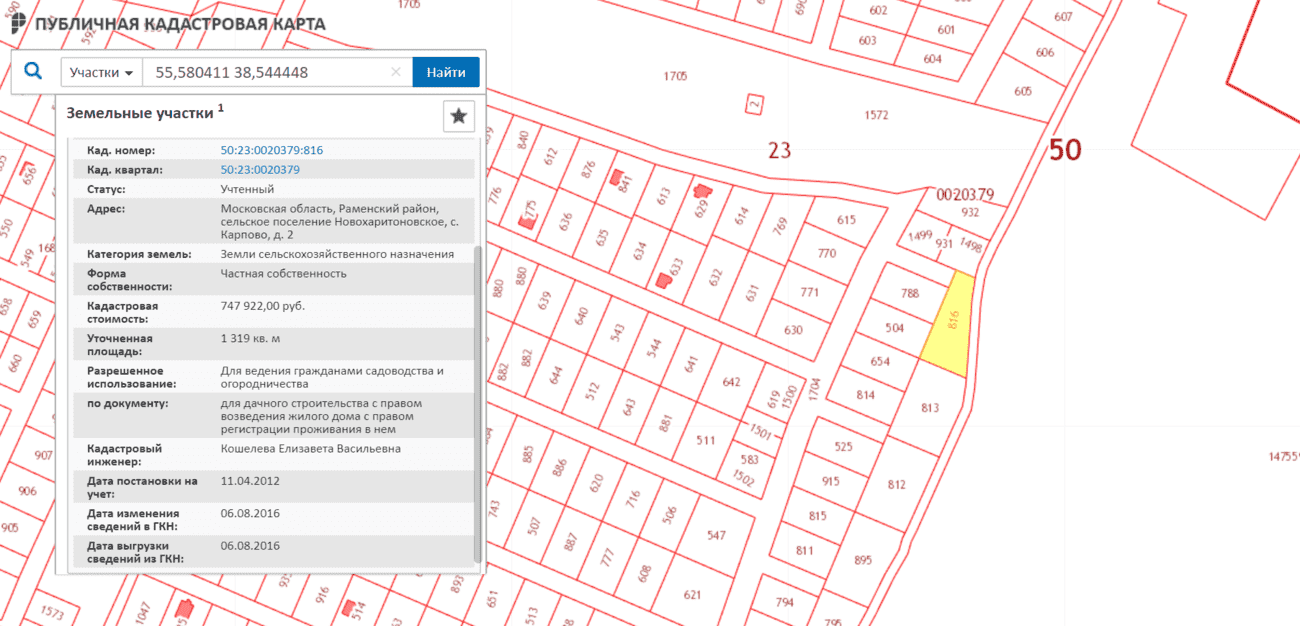Select parcel 813 on the map
Viewport: 1300px width, 626px height.
(x=930, y=407)
